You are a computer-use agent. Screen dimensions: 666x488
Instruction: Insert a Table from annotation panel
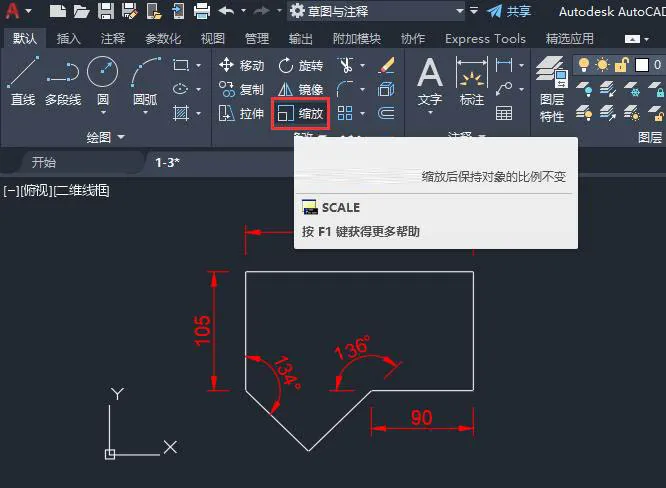[504, 113]
